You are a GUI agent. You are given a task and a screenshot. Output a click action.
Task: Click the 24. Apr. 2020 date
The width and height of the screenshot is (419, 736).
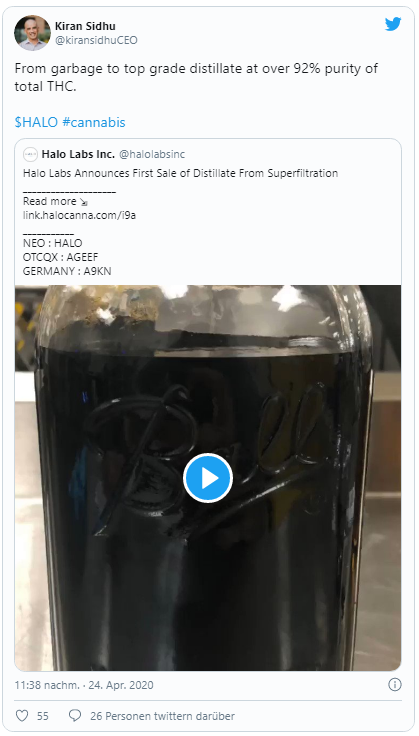coord(121,685)
